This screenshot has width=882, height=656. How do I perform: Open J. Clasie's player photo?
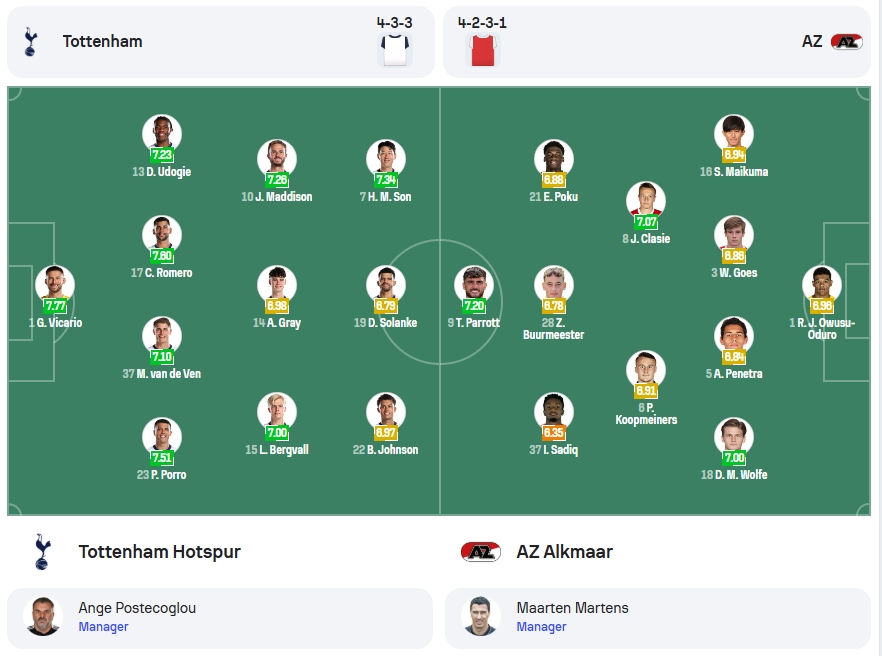pyautogui.click(x=646, y=200)
